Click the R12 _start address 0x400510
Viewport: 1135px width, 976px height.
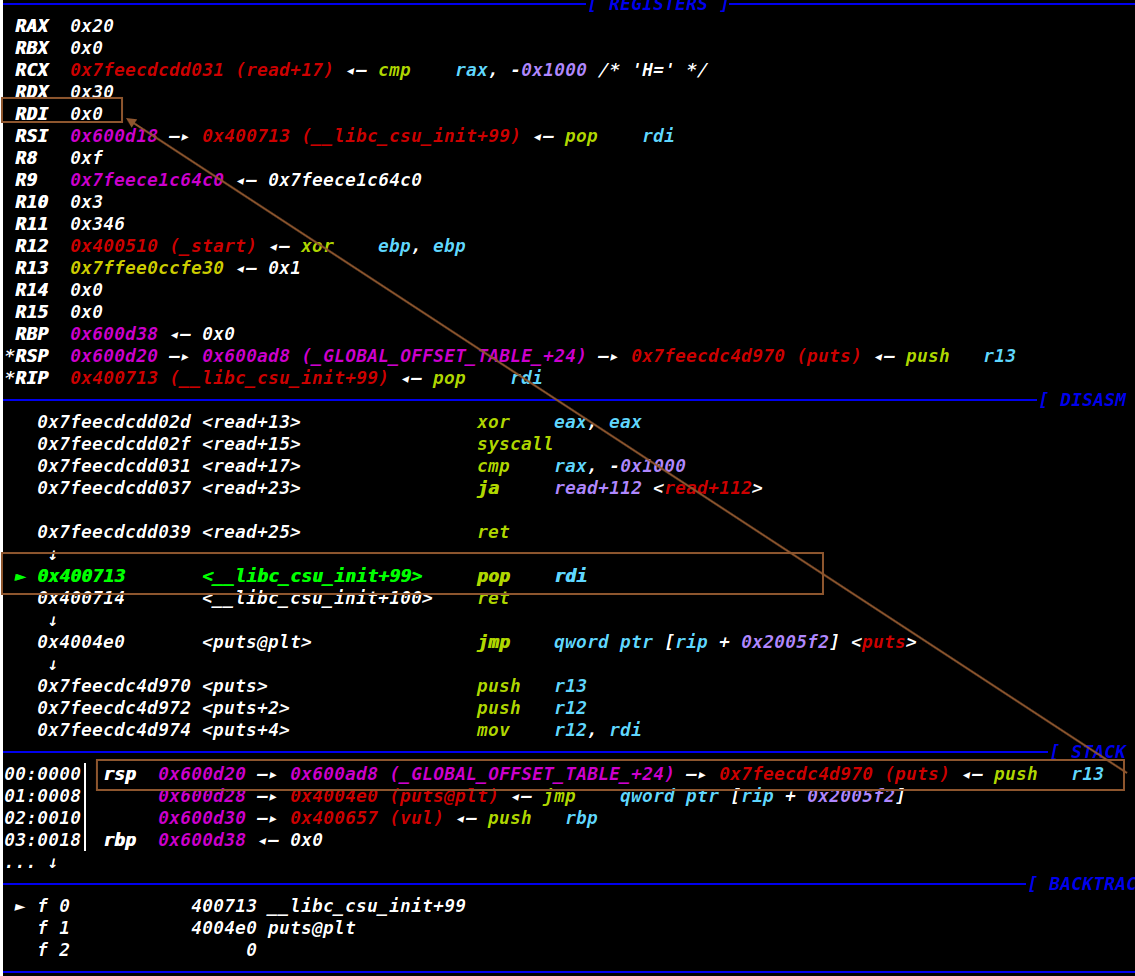pyautogui.click(x=115, y=246)
